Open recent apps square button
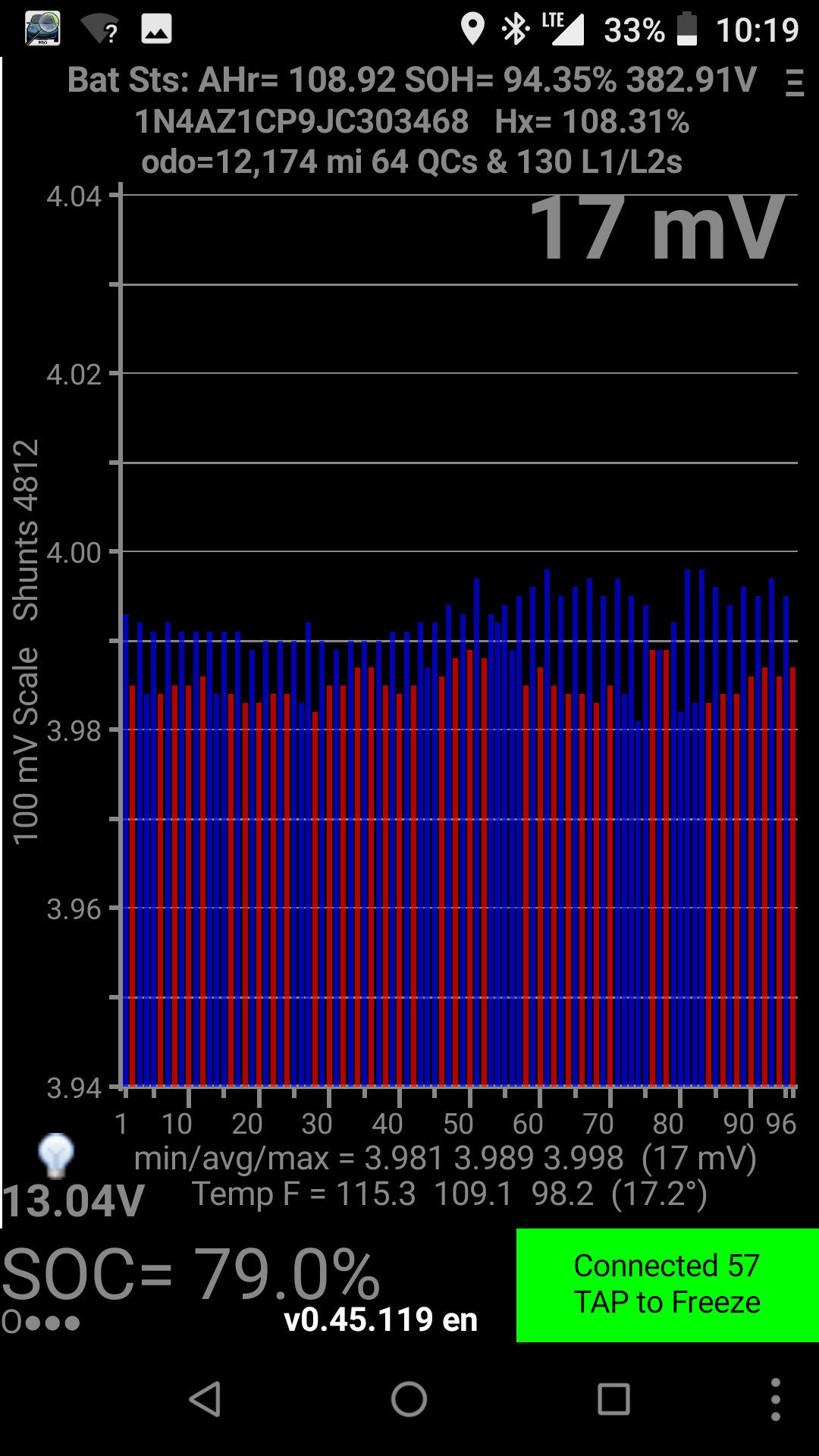The width and height of the screenshot is (819, 1456). pyautogui.click(x=613, y=1399)
